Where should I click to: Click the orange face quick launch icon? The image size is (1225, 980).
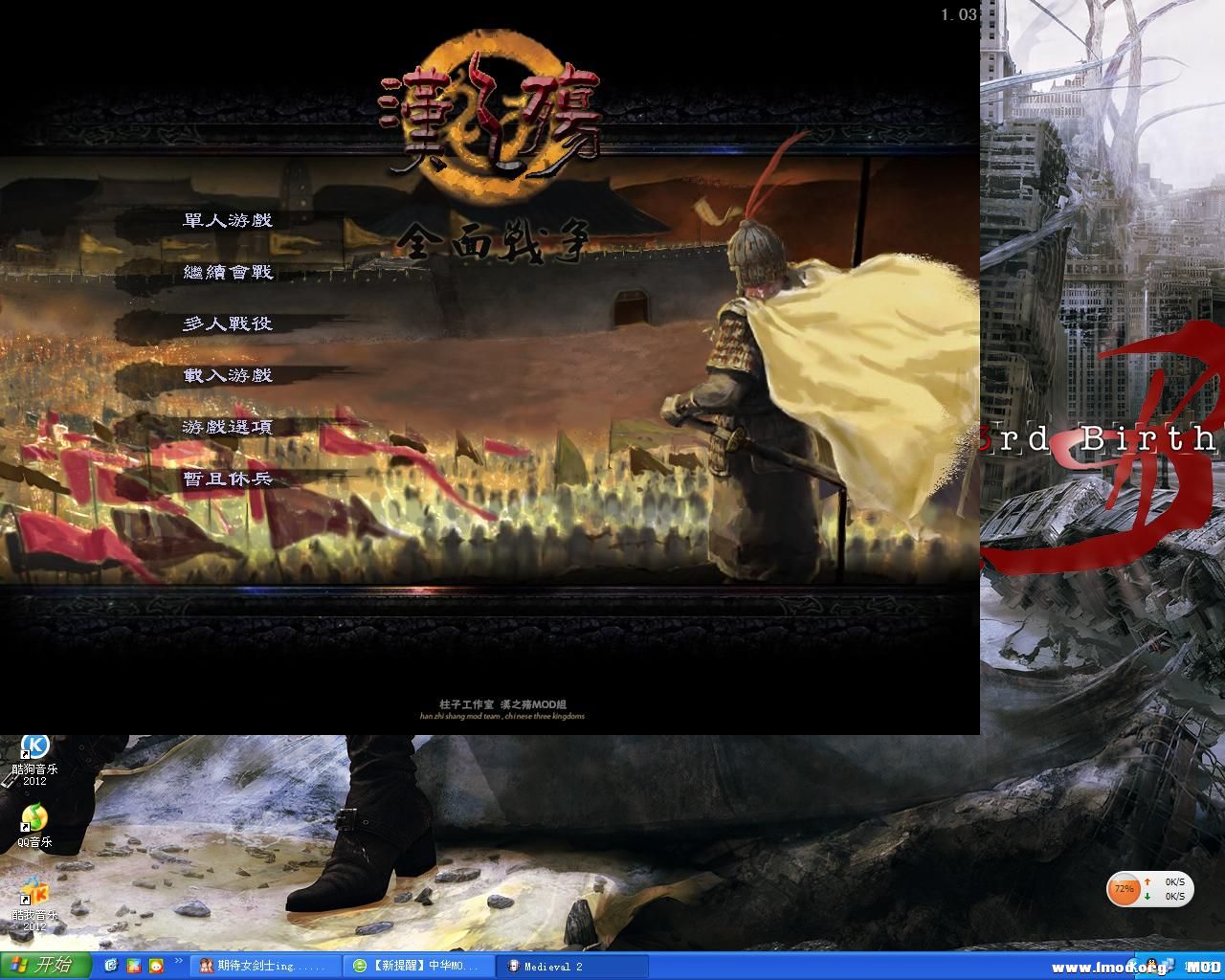tap(155, 966)
